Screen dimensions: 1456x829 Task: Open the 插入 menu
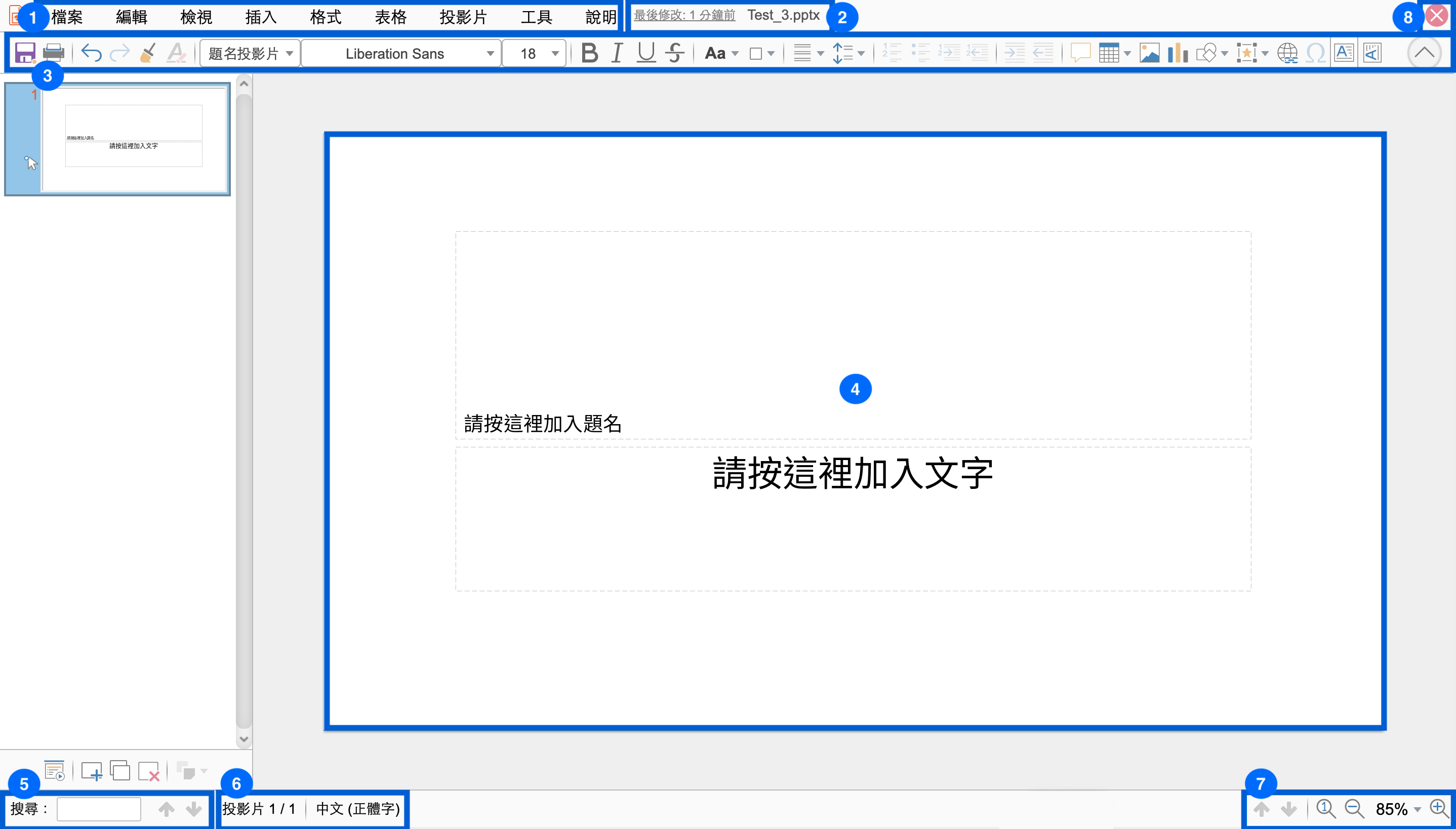point(261,17)
